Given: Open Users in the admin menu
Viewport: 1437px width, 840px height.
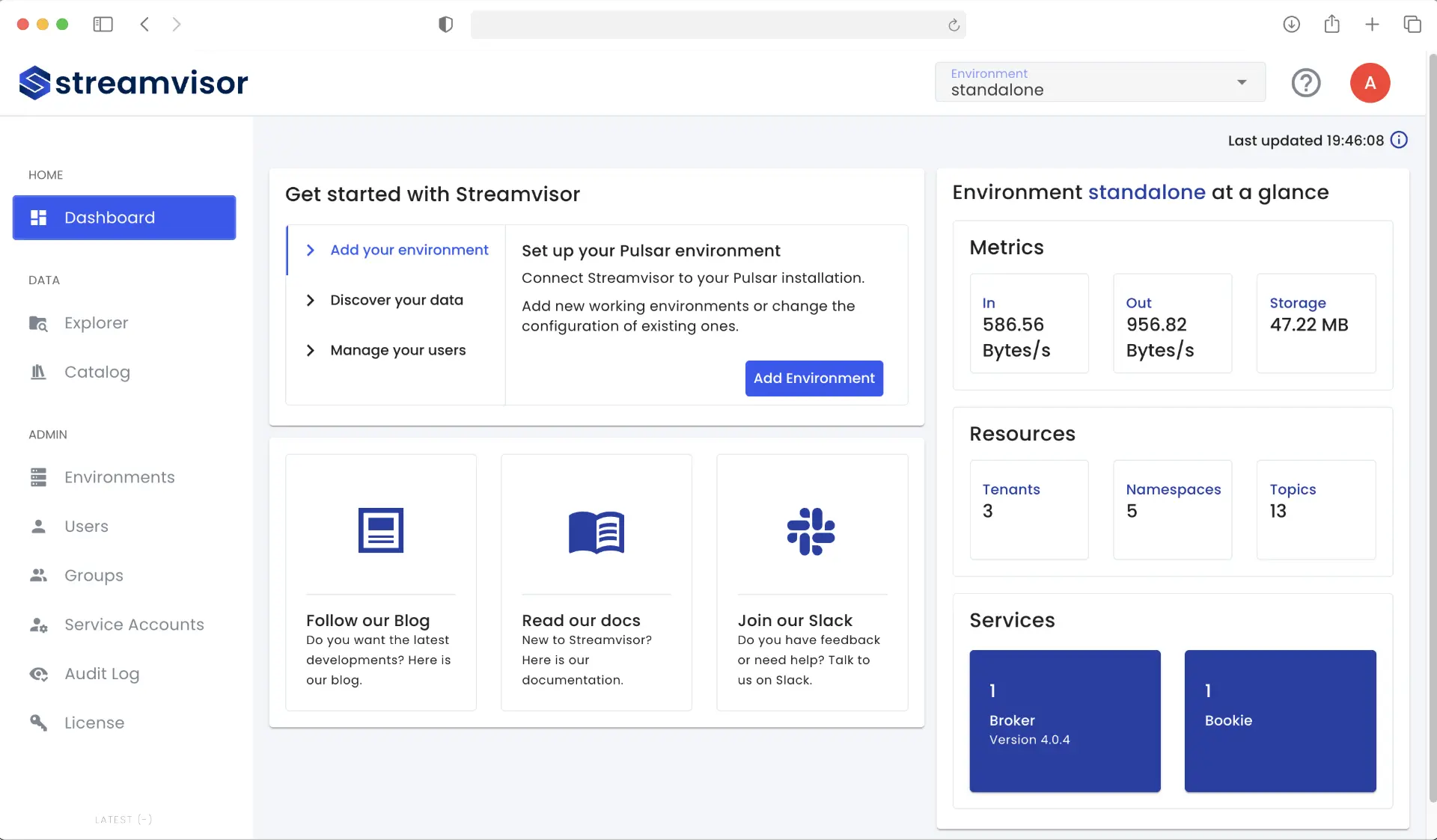Looking at the screenshot, I should [124, 527].
